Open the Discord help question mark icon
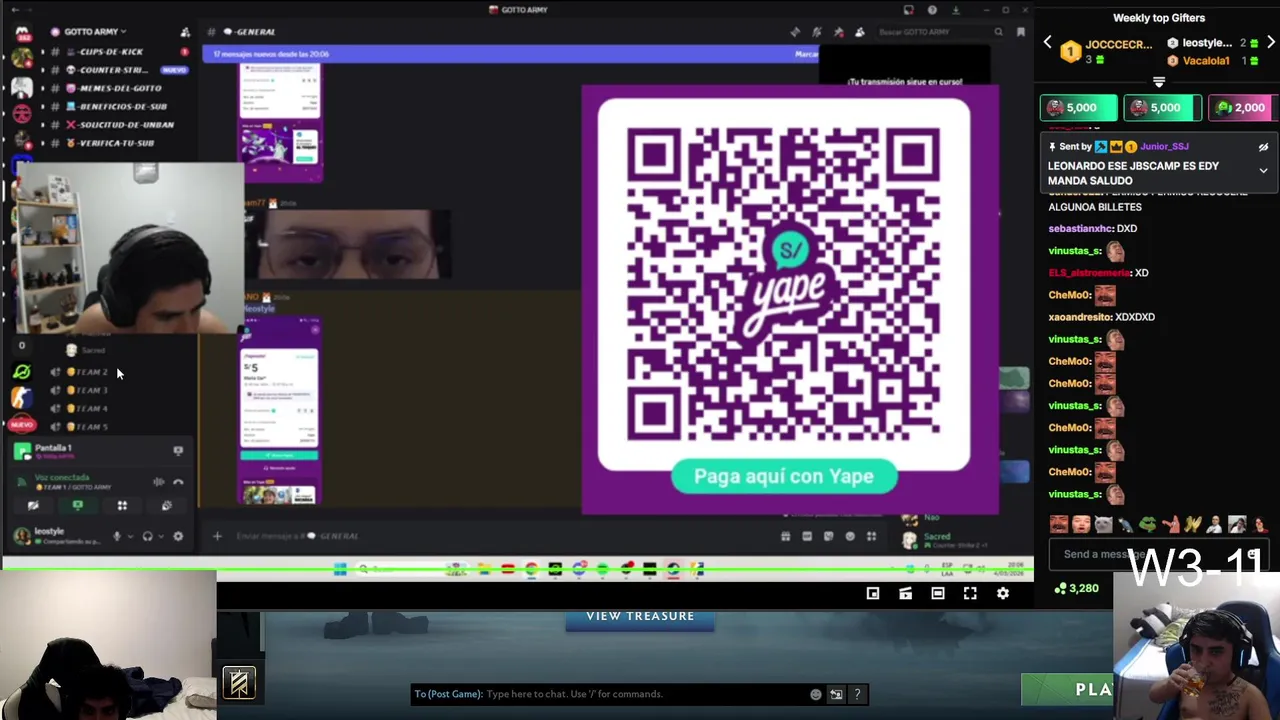Image resolution: width=1280 pixels, height=720 pixels. point(932,10)
